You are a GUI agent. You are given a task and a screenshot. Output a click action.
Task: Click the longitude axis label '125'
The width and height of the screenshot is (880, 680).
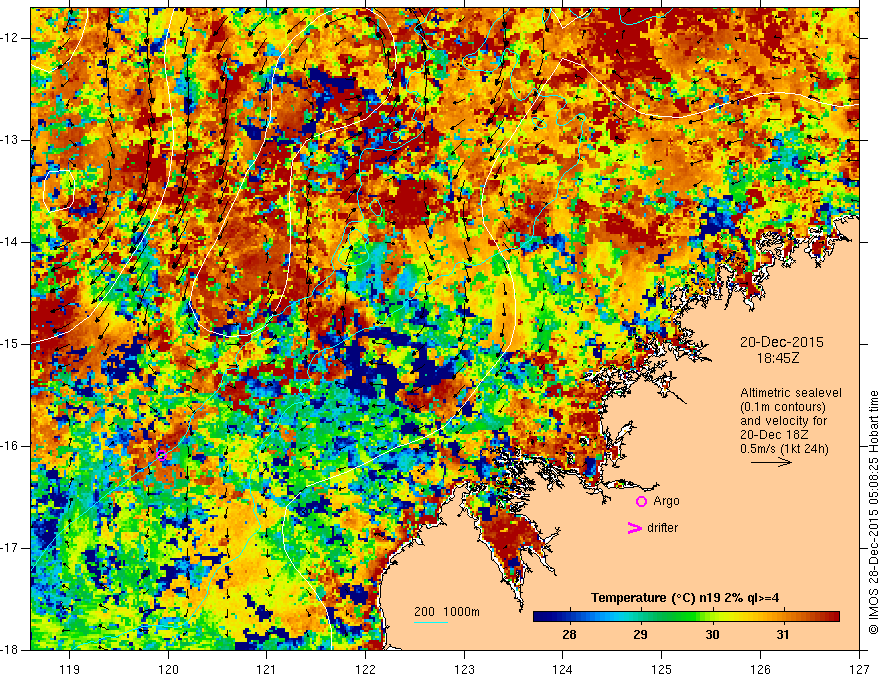(x=662, y=669)
